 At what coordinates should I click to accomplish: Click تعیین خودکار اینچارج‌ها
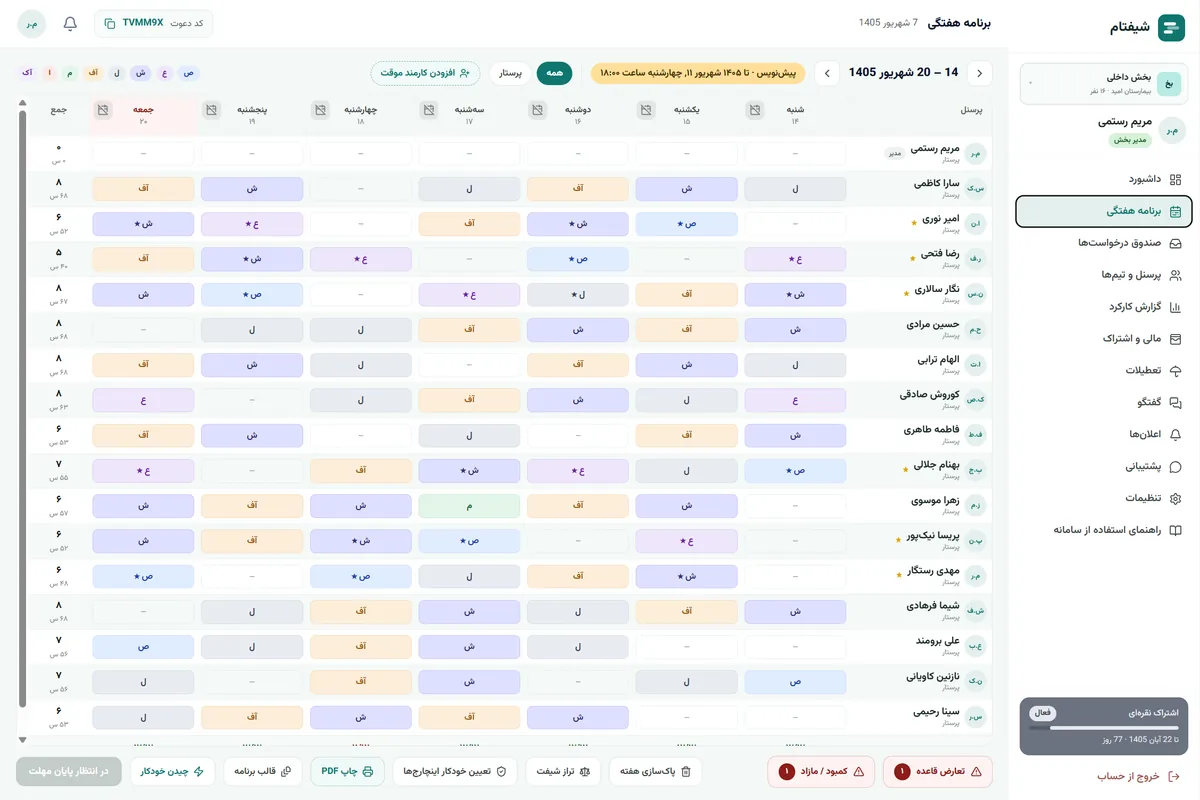coord(455,771)
